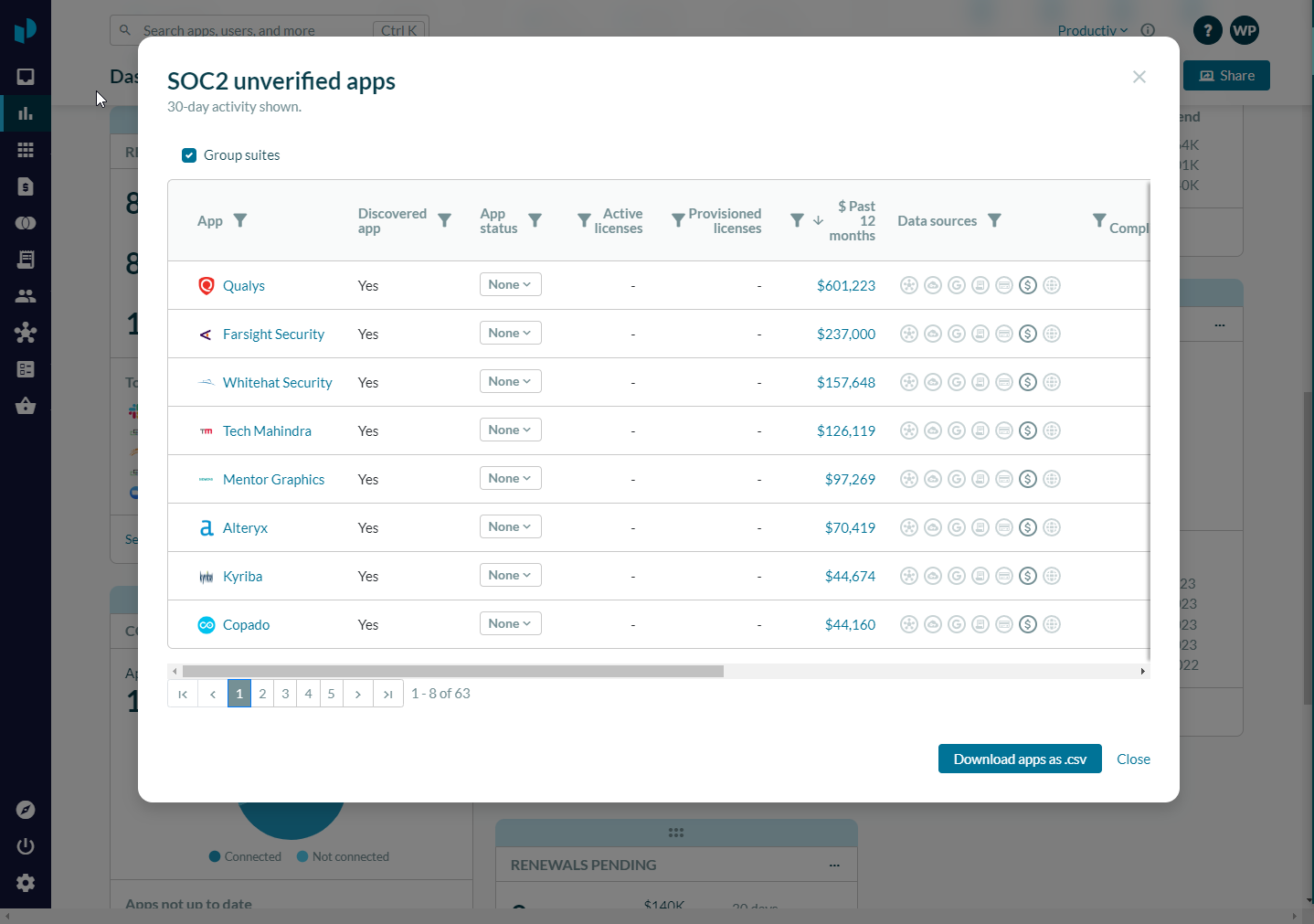This screenshot has height=924, width=1314.
Task: Select page 1 in pagination
Action: pos(239,694)
